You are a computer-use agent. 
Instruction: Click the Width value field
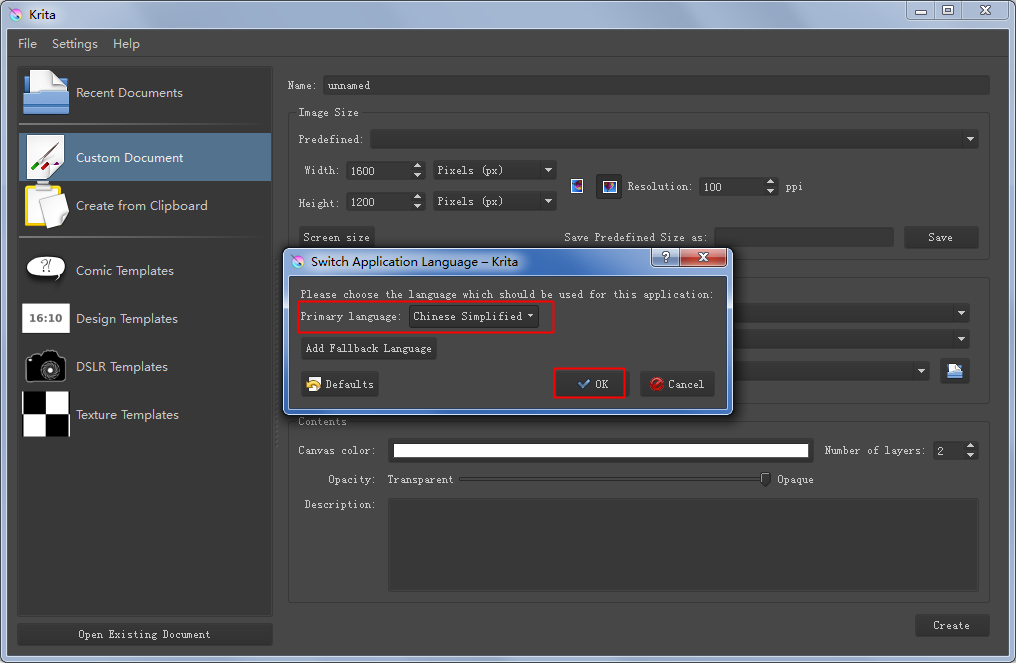point(379,170)
